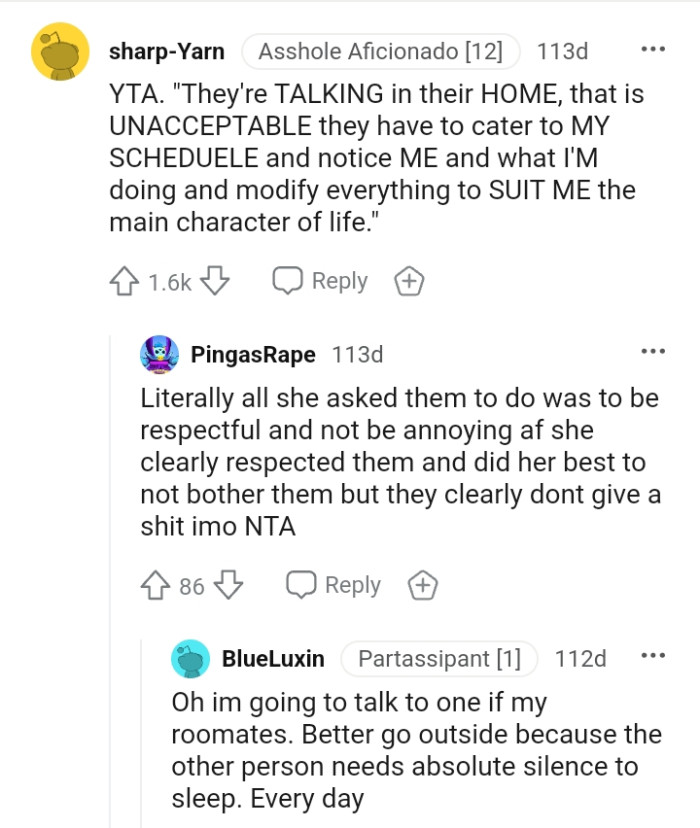The width and height of the screenshot is (700, 828).
Task: Expand options menu on BlueLuxin's comment
Action: [x=655, y=658]
